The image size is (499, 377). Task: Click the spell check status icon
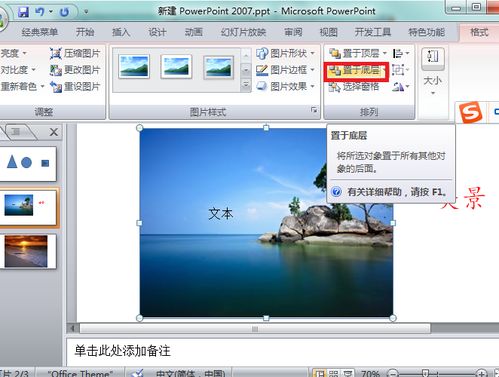click(x=137, y=373)
